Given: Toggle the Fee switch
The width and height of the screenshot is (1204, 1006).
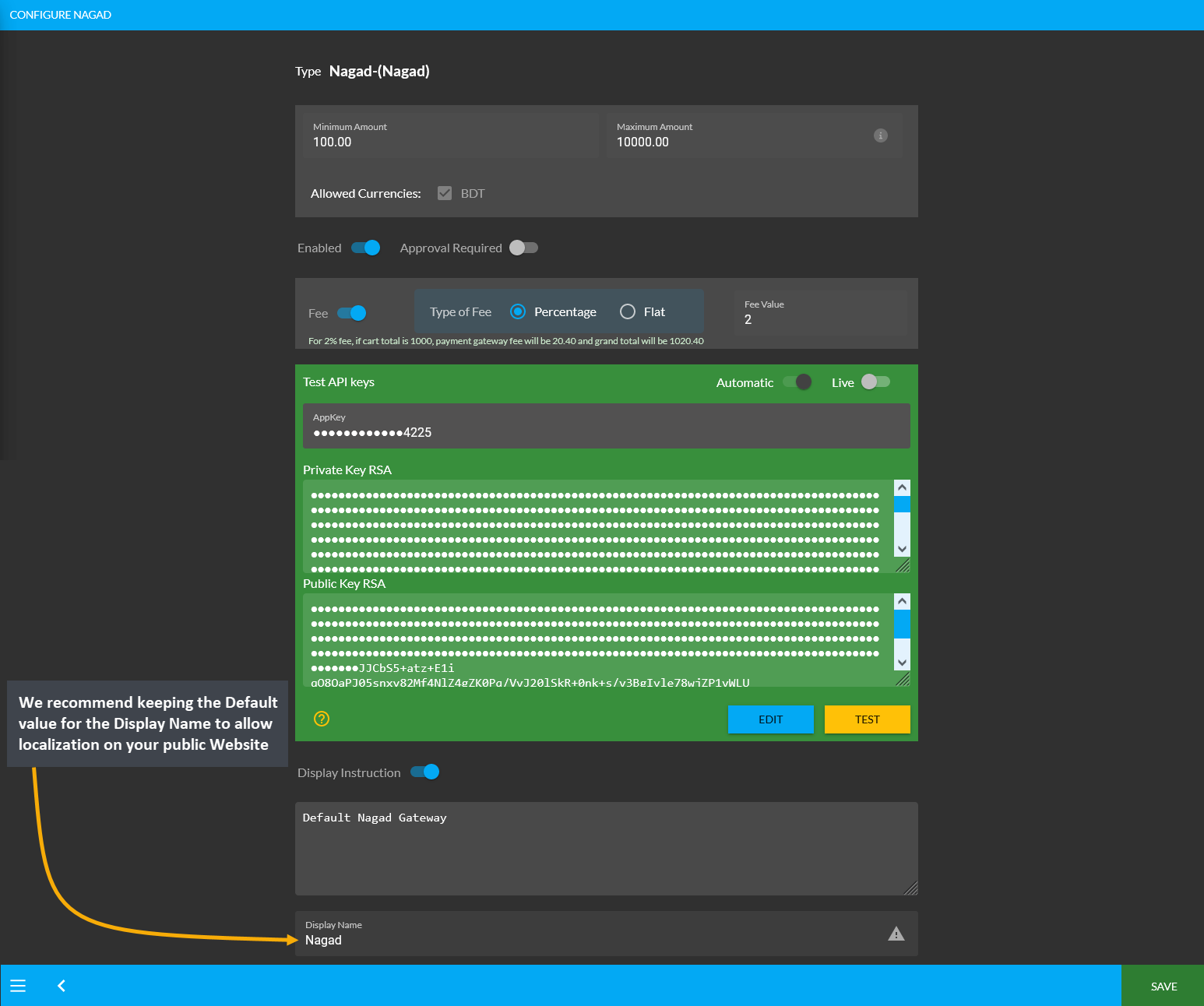Looking at the screenshot, I should point(352,313).
